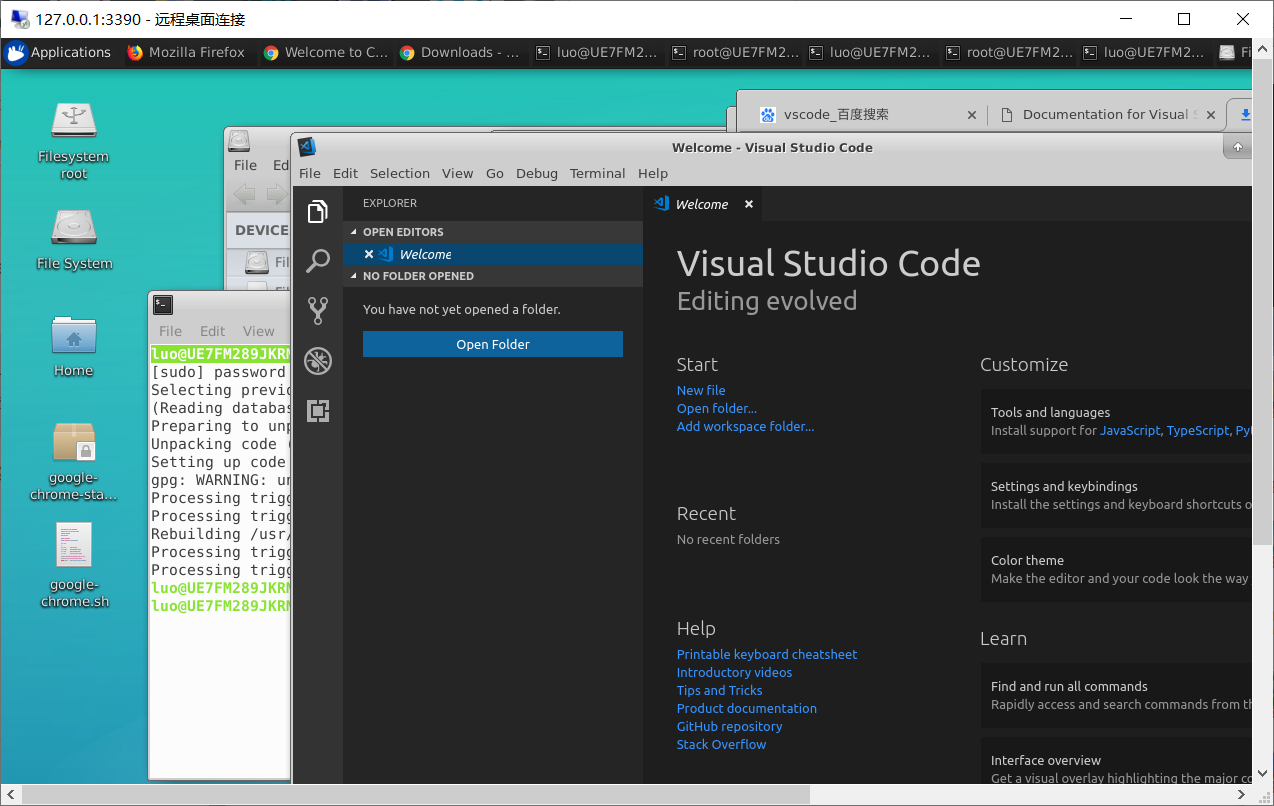1274x806 pixels.
Task: Open the File menu in the file manager window
Action: click(245, 165)
